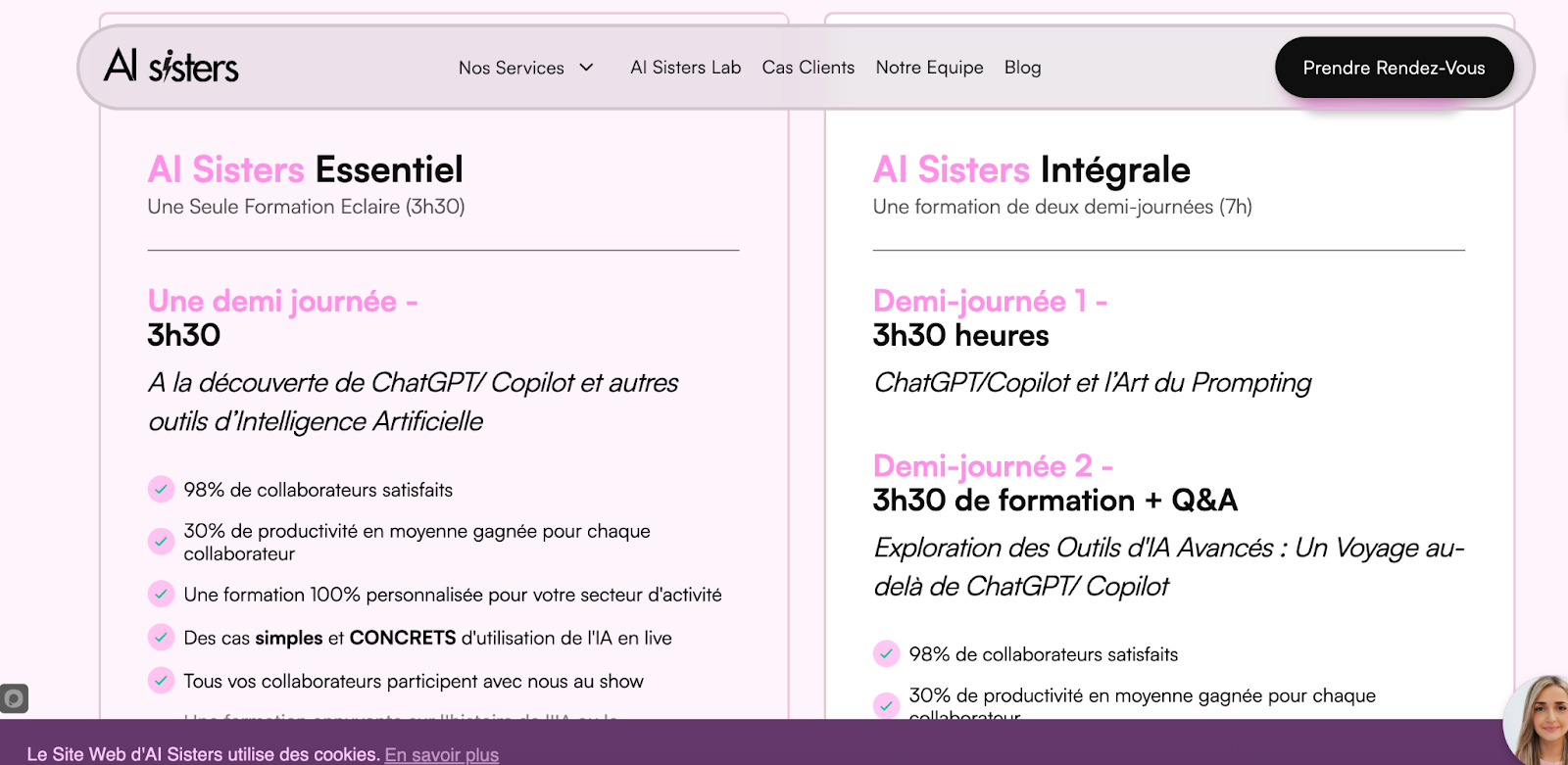The image size is (1568, 765).
Task: Click Prendre Rendez-Vous button
Action: (1394, 68)
